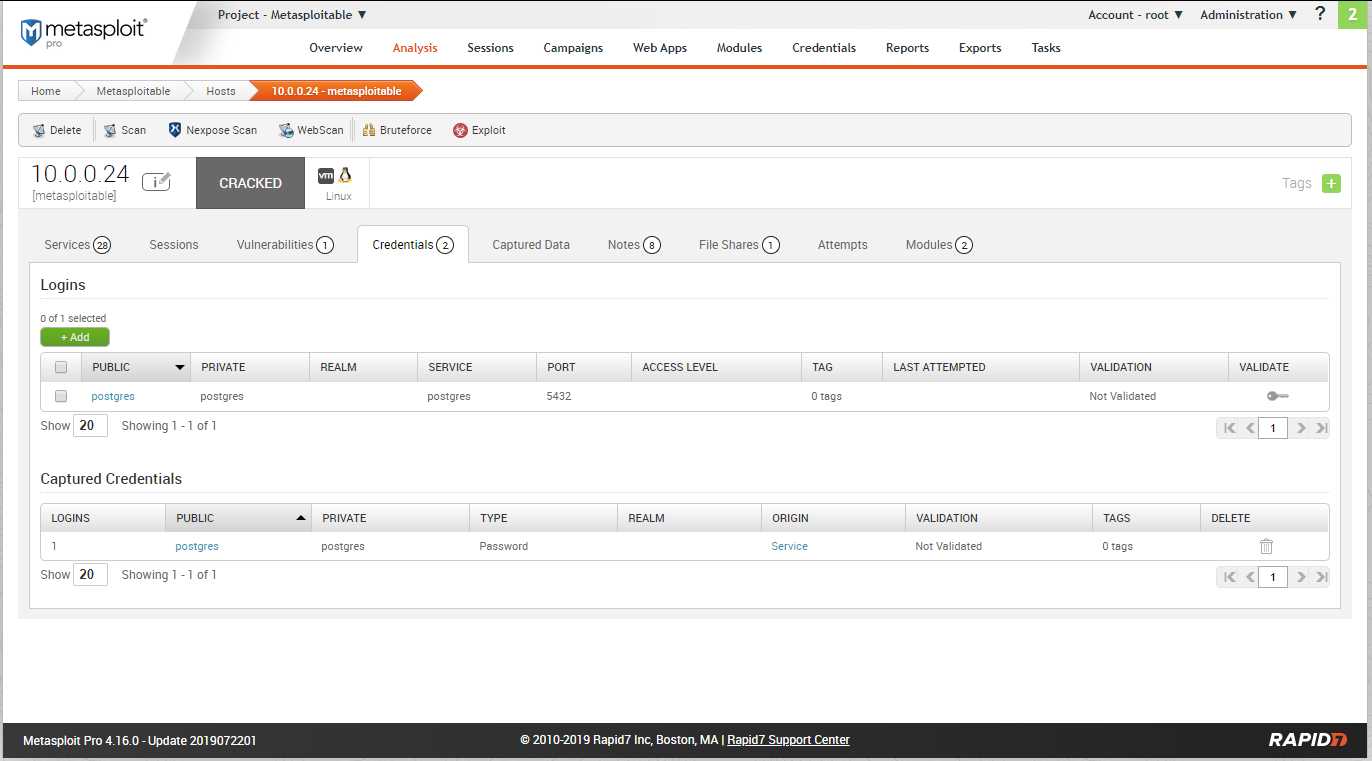Go to next page in Logins pagination
Screen dimensions: 1372x761
[1301, 428]
